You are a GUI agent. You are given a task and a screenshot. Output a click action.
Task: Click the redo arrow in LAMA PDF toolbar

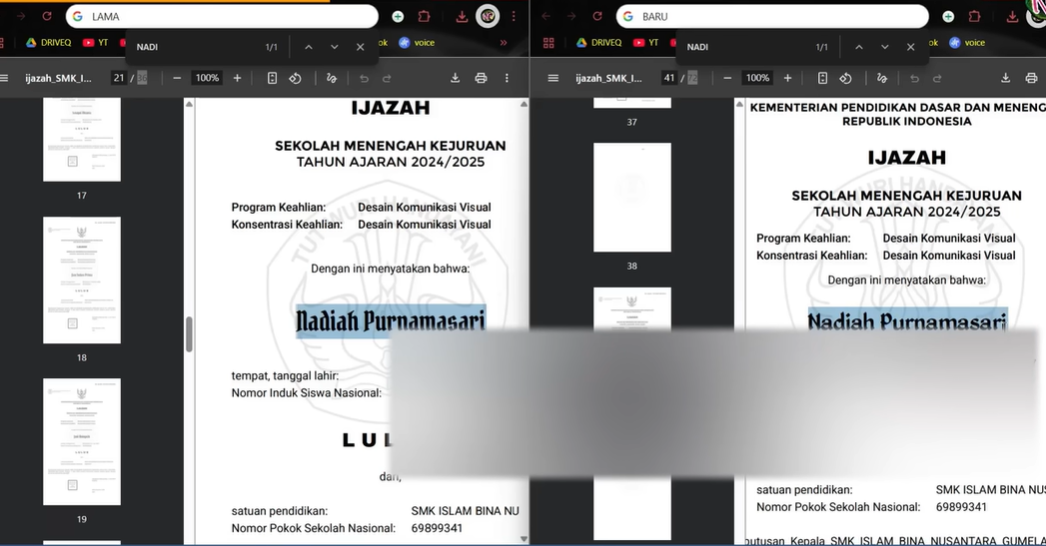387,79
